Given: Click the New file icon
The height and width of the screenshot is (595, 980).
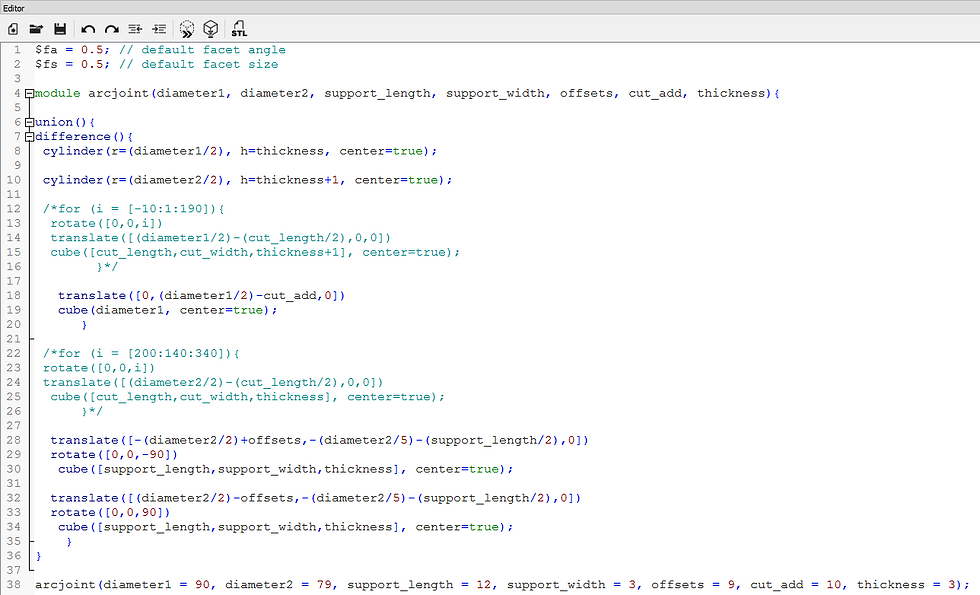Looking at the screenshot, I should click(12, 29).
